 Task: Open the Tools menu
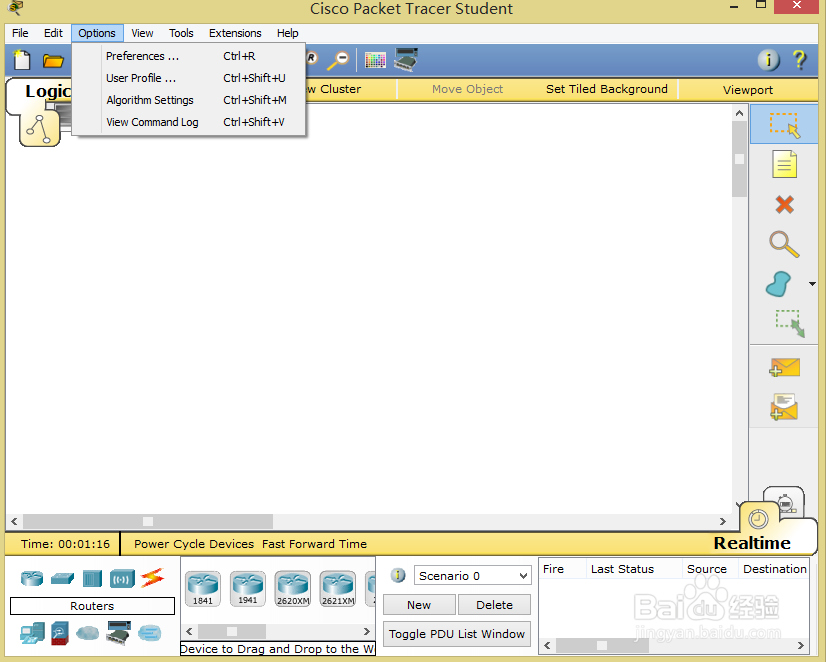point(181,33)
